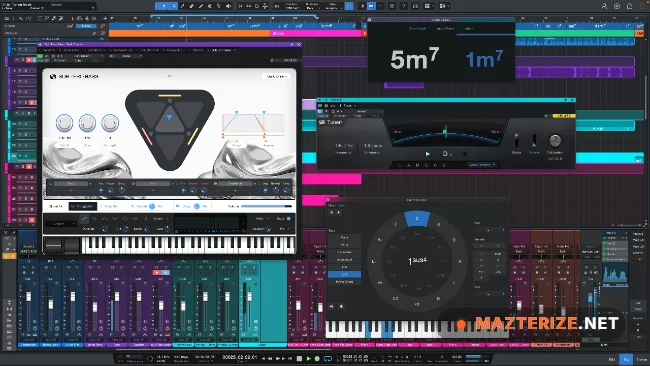Click the right-pointing sharp arrow in Tuner
The image size is (650, 366).
[428, 154]
